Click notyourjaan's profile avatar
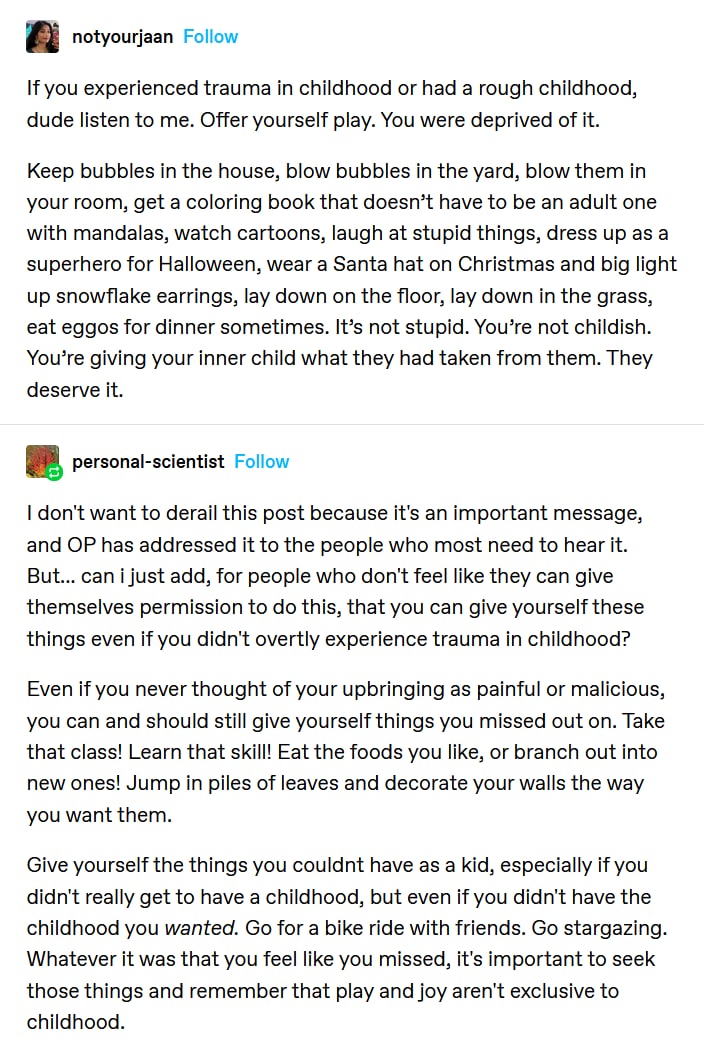 43,37
